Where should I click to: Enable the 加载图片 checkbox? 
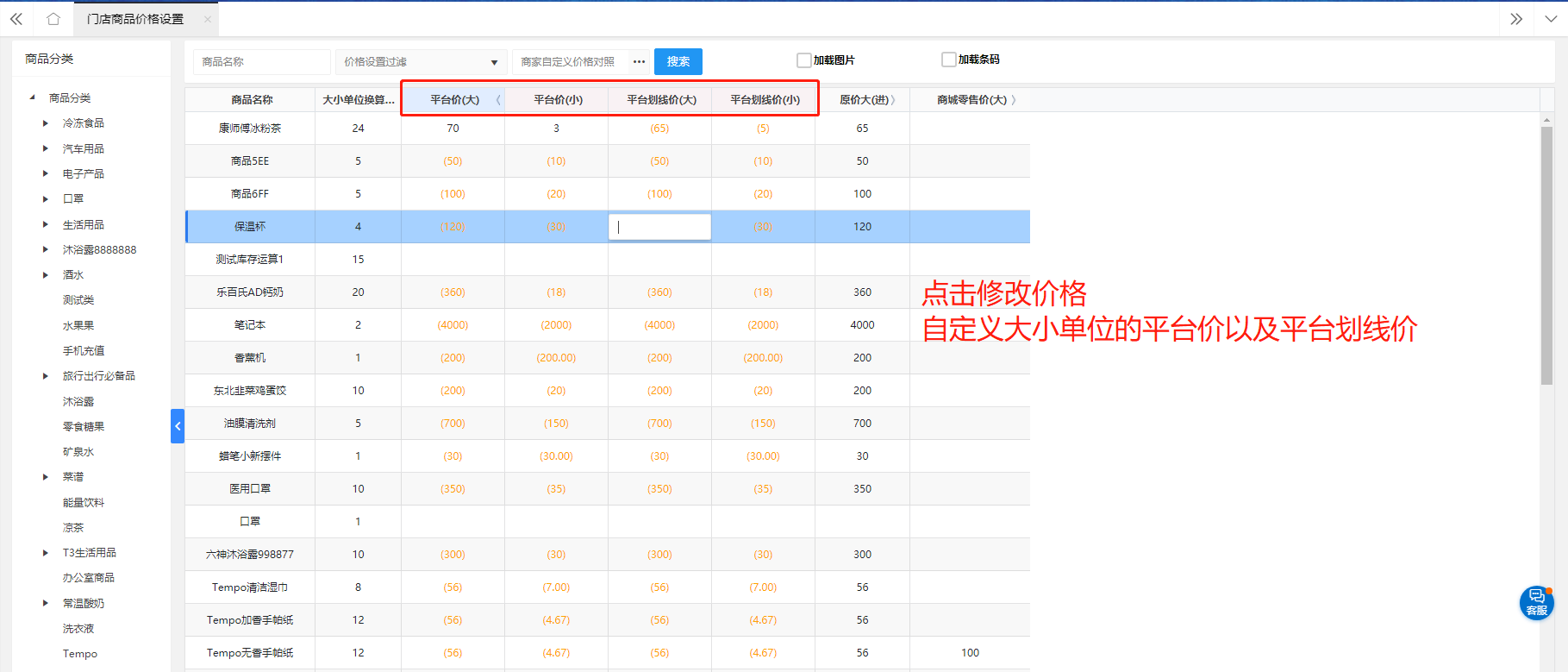(804, 60)
